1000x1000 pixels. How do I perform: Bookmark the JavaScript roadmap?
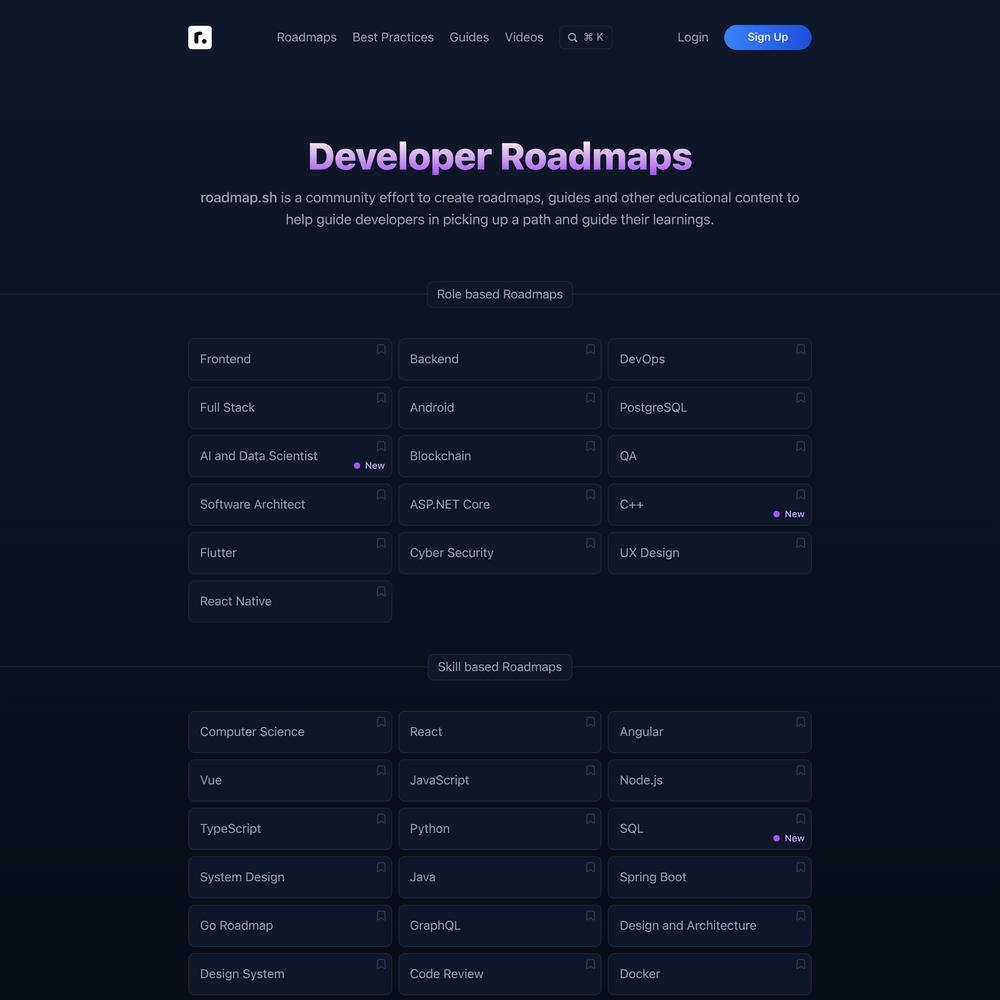pos(591,770)
